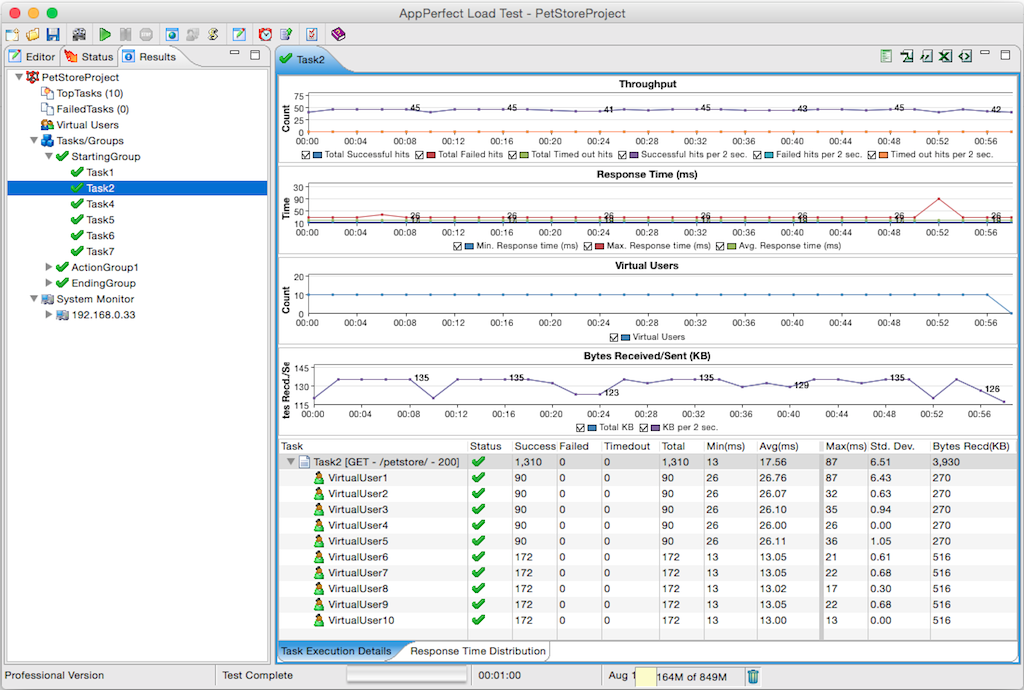1024x690 pixels.
Task: Toggle Min. Response time checkbox
Action: coord(458,247)
